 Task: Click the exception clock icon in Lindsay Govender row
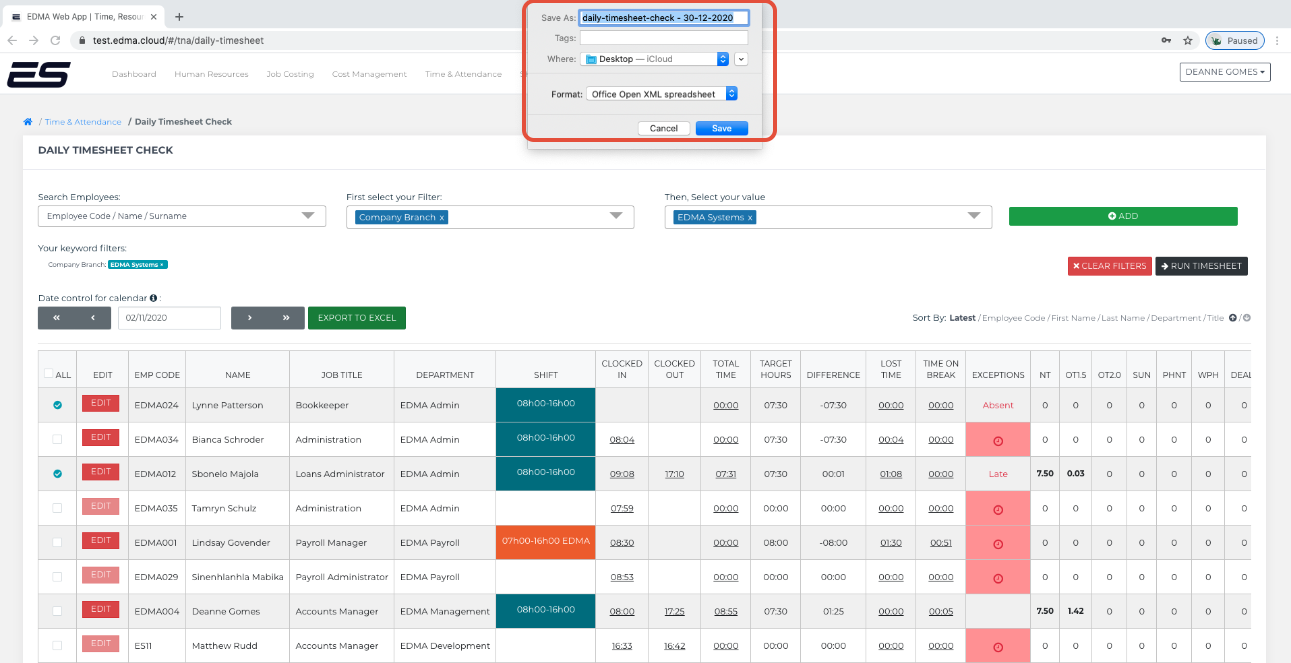point(997,544)
